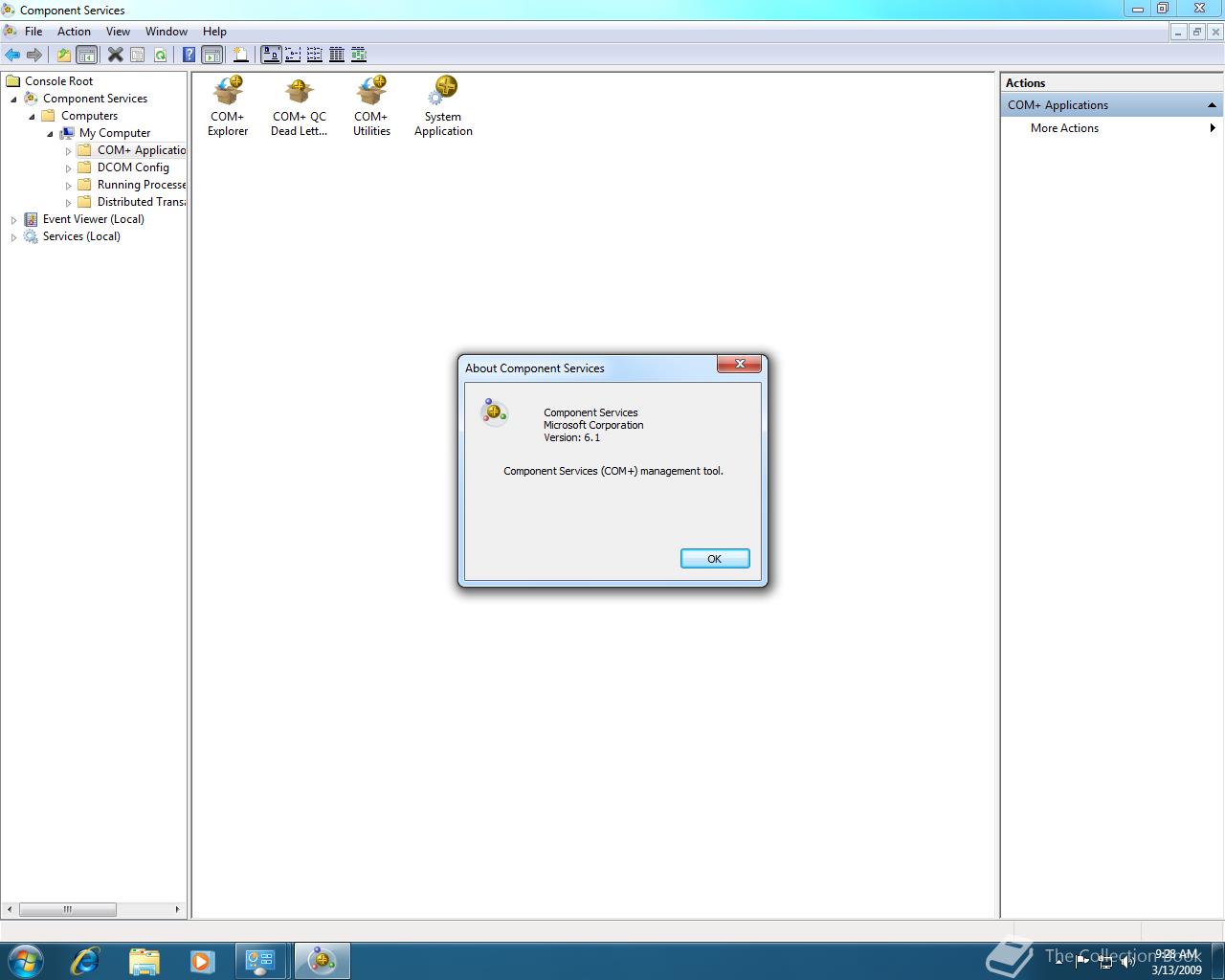Screen dimensions: 1225x980
Task: Expand the COM+ Applications tree node
Action: pyautogui.click(x=68, y=151)
